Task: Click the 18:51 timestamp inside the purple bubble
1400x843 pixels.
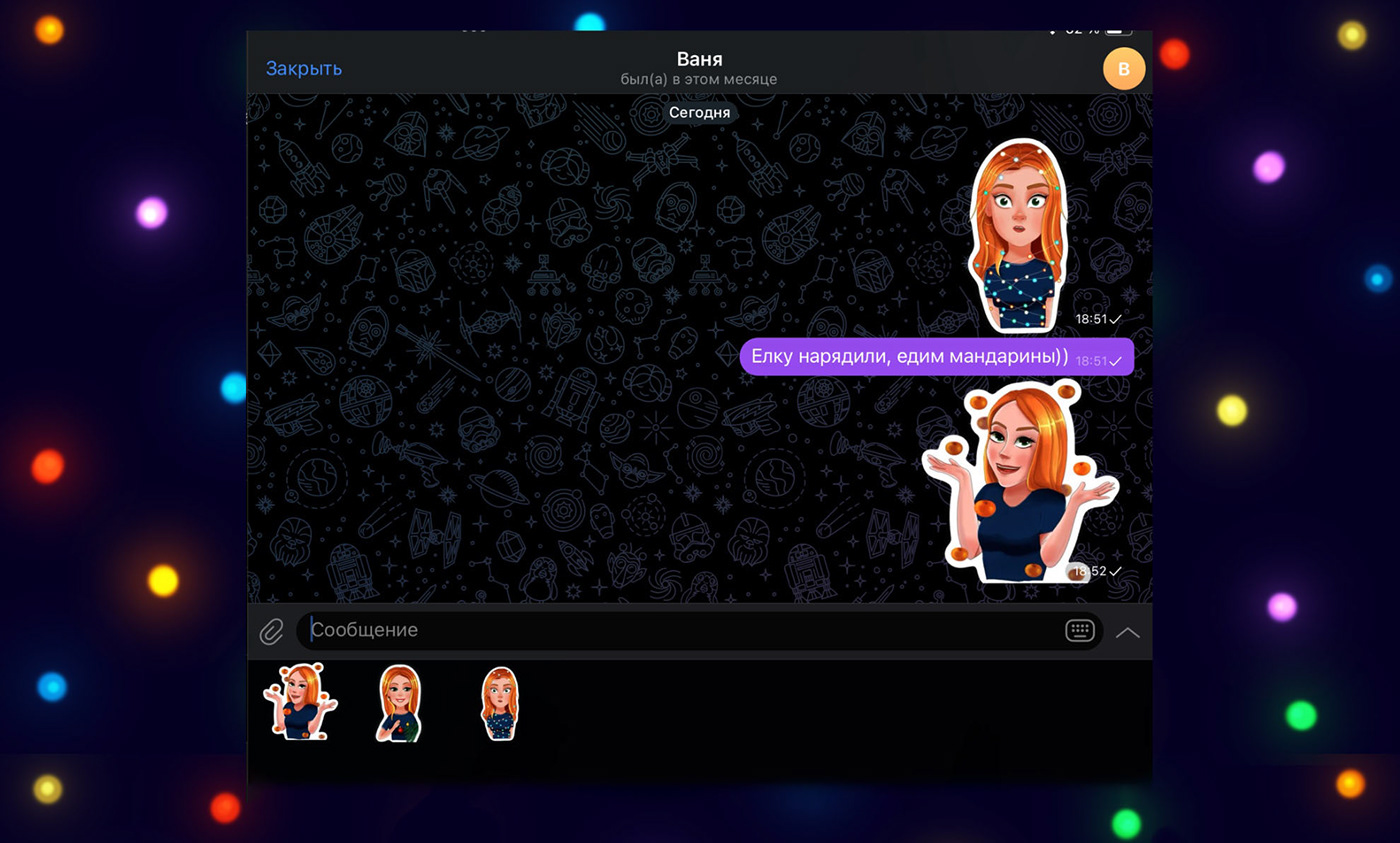Action: coord(1091,361)
